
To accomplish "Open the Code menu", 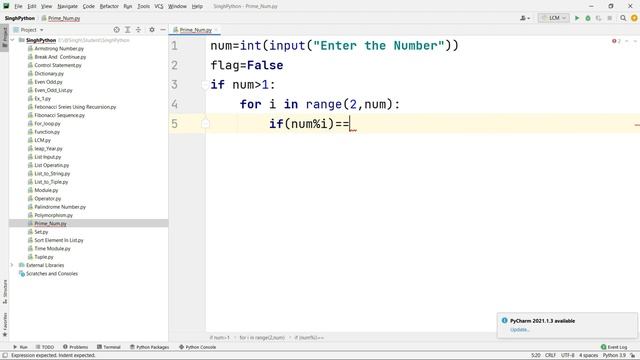I will point(89,6).
